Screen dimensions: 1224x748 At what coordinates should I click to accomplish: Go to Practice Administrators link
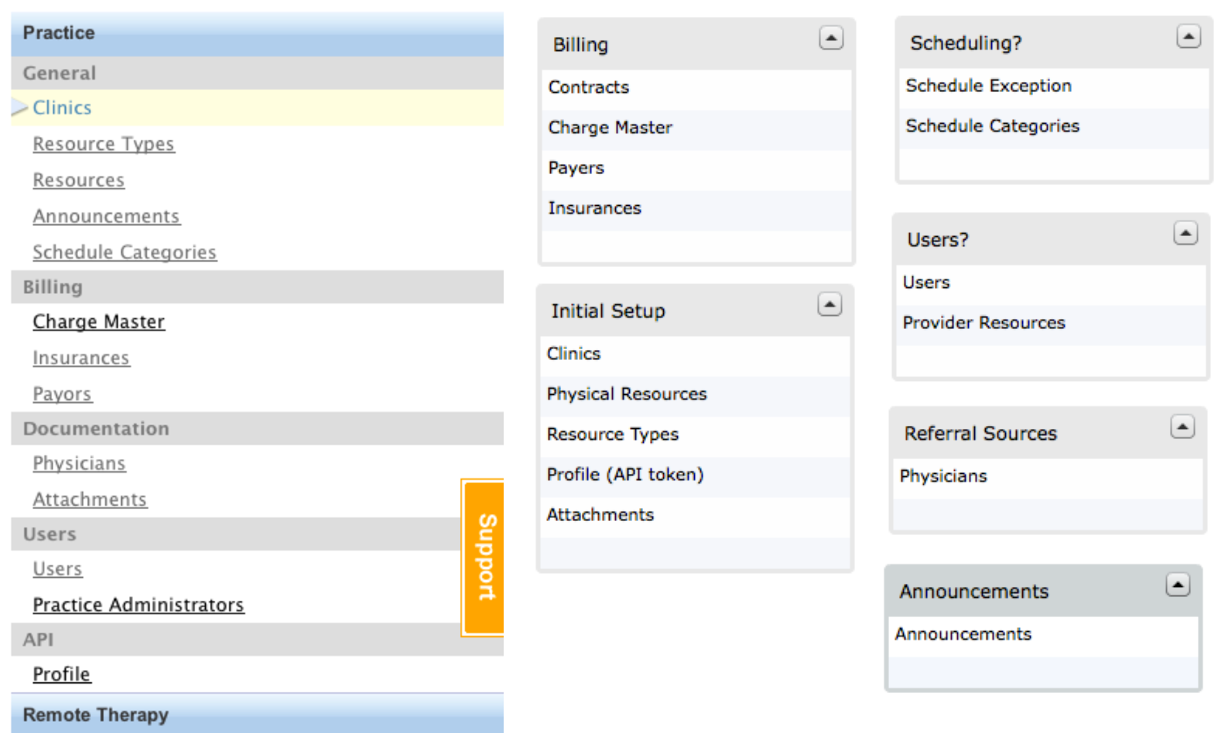click(x=138, y=605)
